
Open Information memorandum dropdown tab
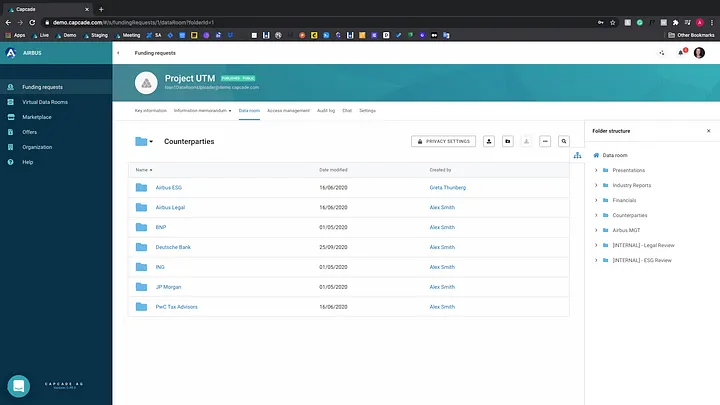coord(202,111)
